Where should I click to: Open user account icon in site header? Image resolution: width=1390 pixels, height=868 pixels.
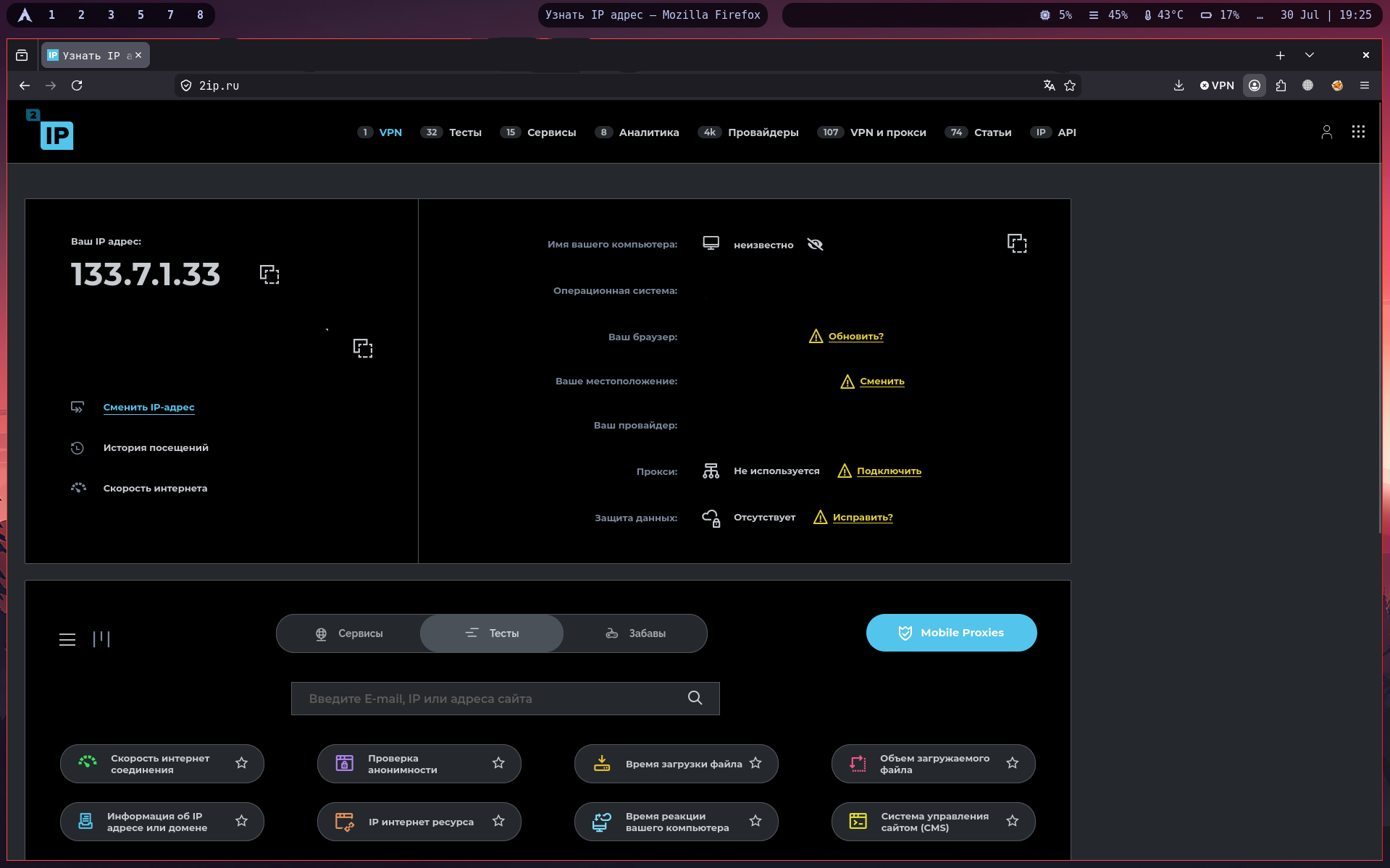1326,132
